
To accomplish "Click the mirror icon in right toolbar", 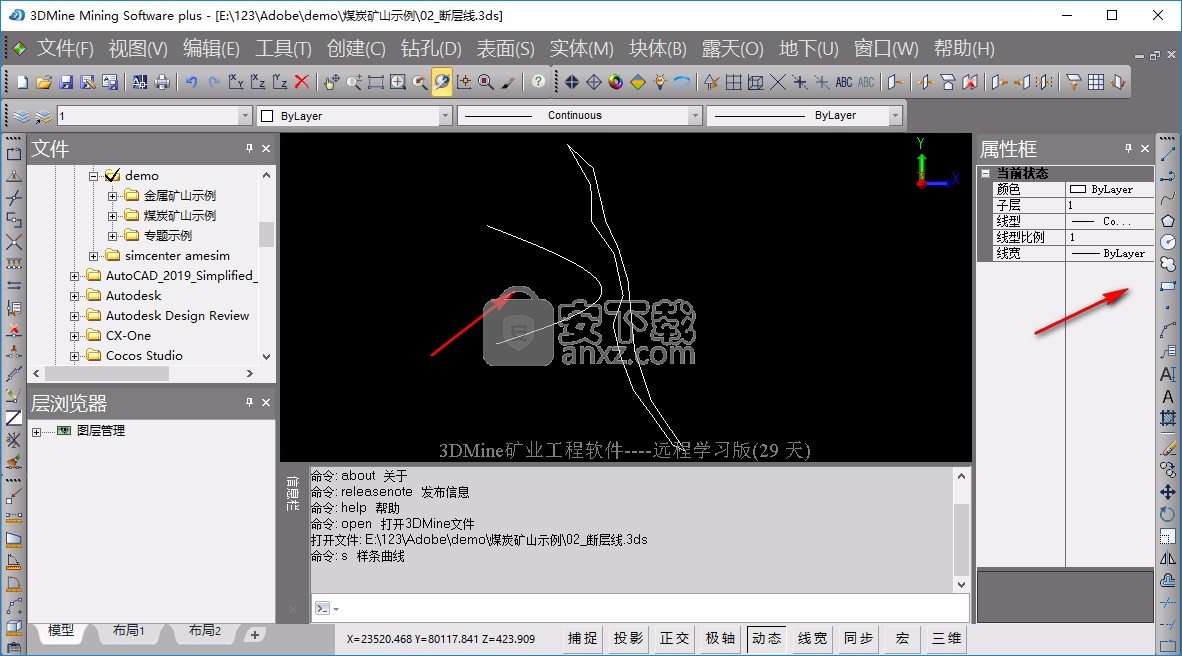I will click(x=1168, y=558).
